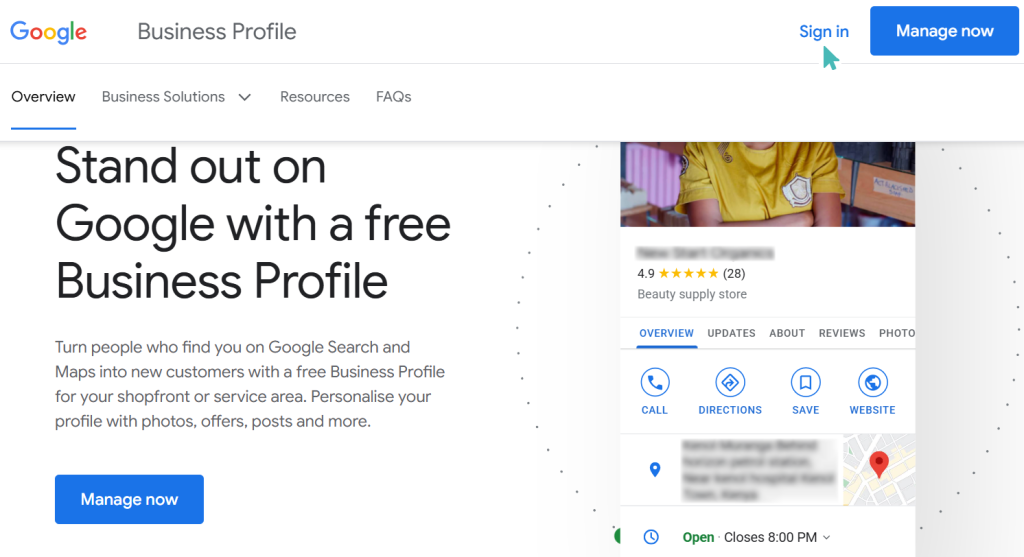Click the yellow shirt business photo
Image resolution: width=1024 pixels, height=557 pixels.
point(767,184)
